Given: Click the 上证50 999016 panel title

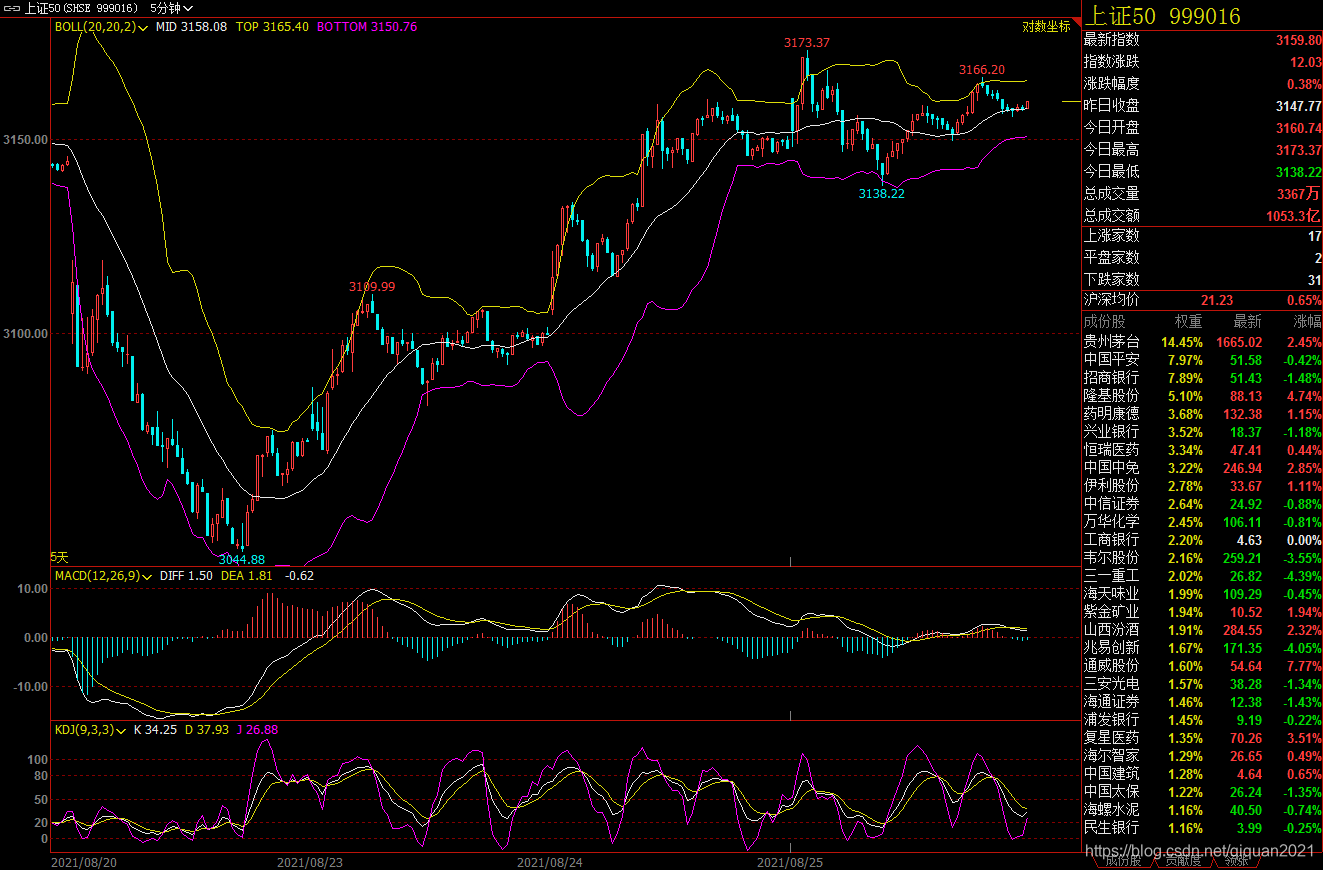Looking at the screenshot, I should click(1163, 16).
